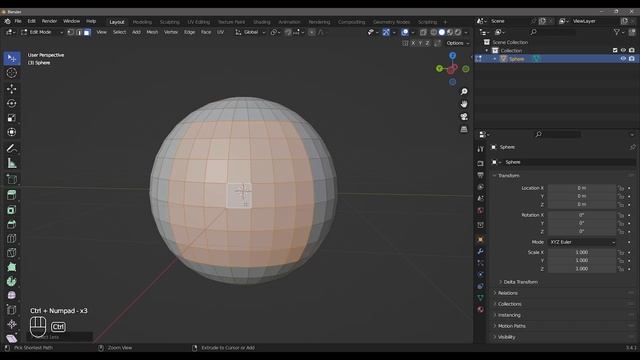Screen dimensions: 640x360
Task: Toggle X-ray display
Action: point(423,32)
